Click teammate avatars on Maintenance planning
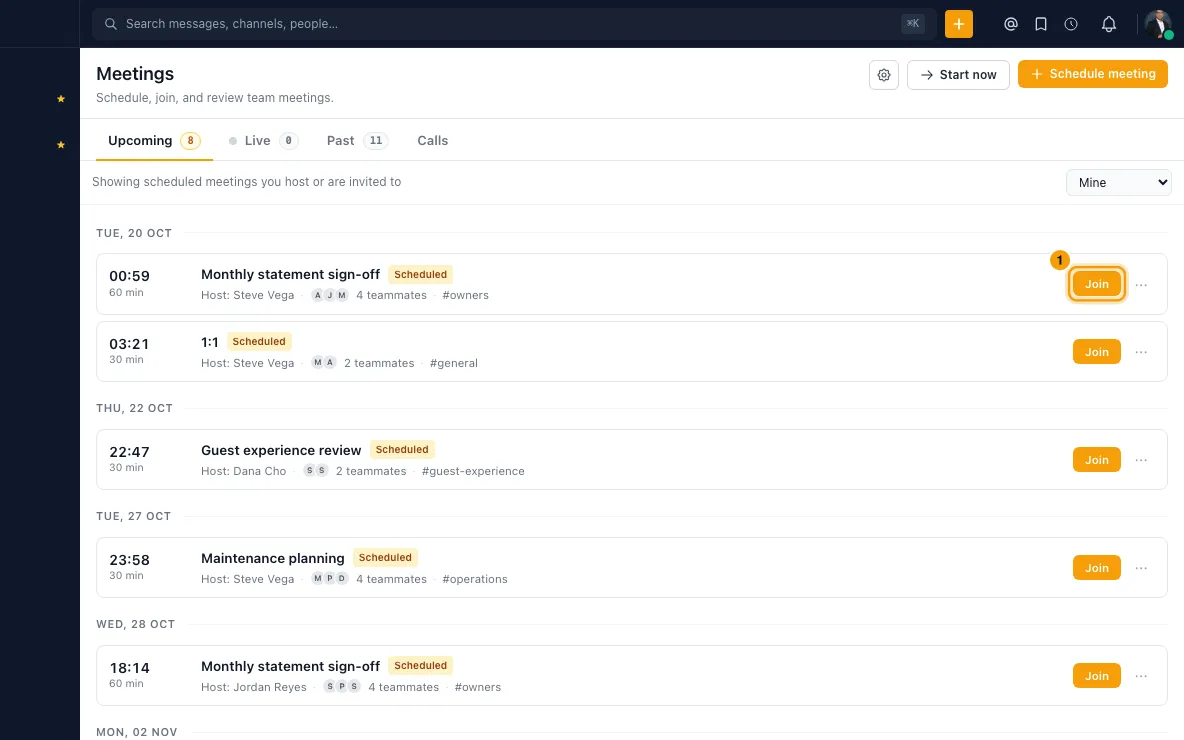This screenshot has width=1184, height=740. point(330,578)
